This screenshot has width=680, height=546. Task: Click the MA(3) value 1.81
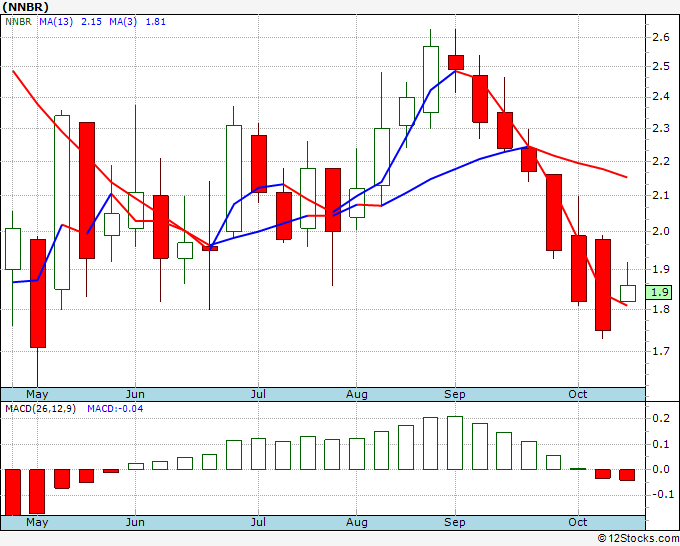156,22
